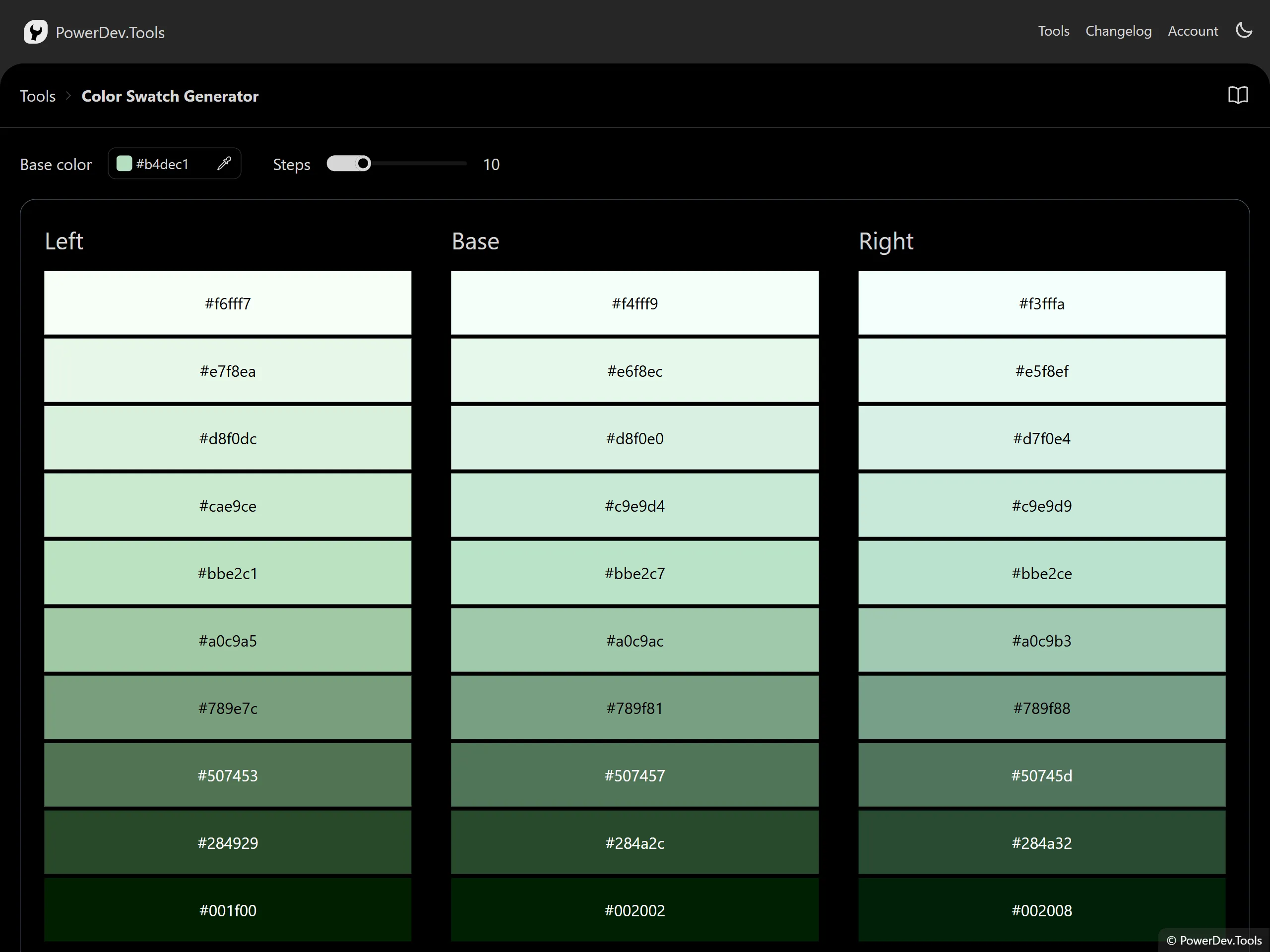Image resolution: width=1270 pixels, height=952 pixels.
Task: Click the #a0c9b3 color swatch
Action: coord(1041,641)
